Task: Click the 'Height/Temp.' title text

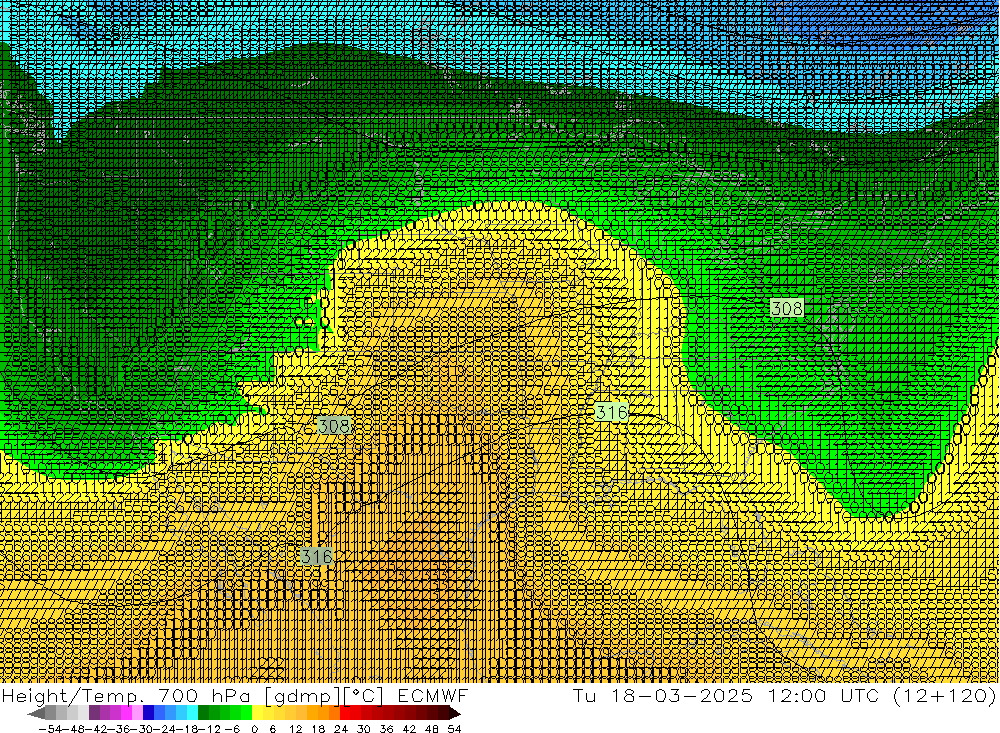Action: tap(71, 696)
